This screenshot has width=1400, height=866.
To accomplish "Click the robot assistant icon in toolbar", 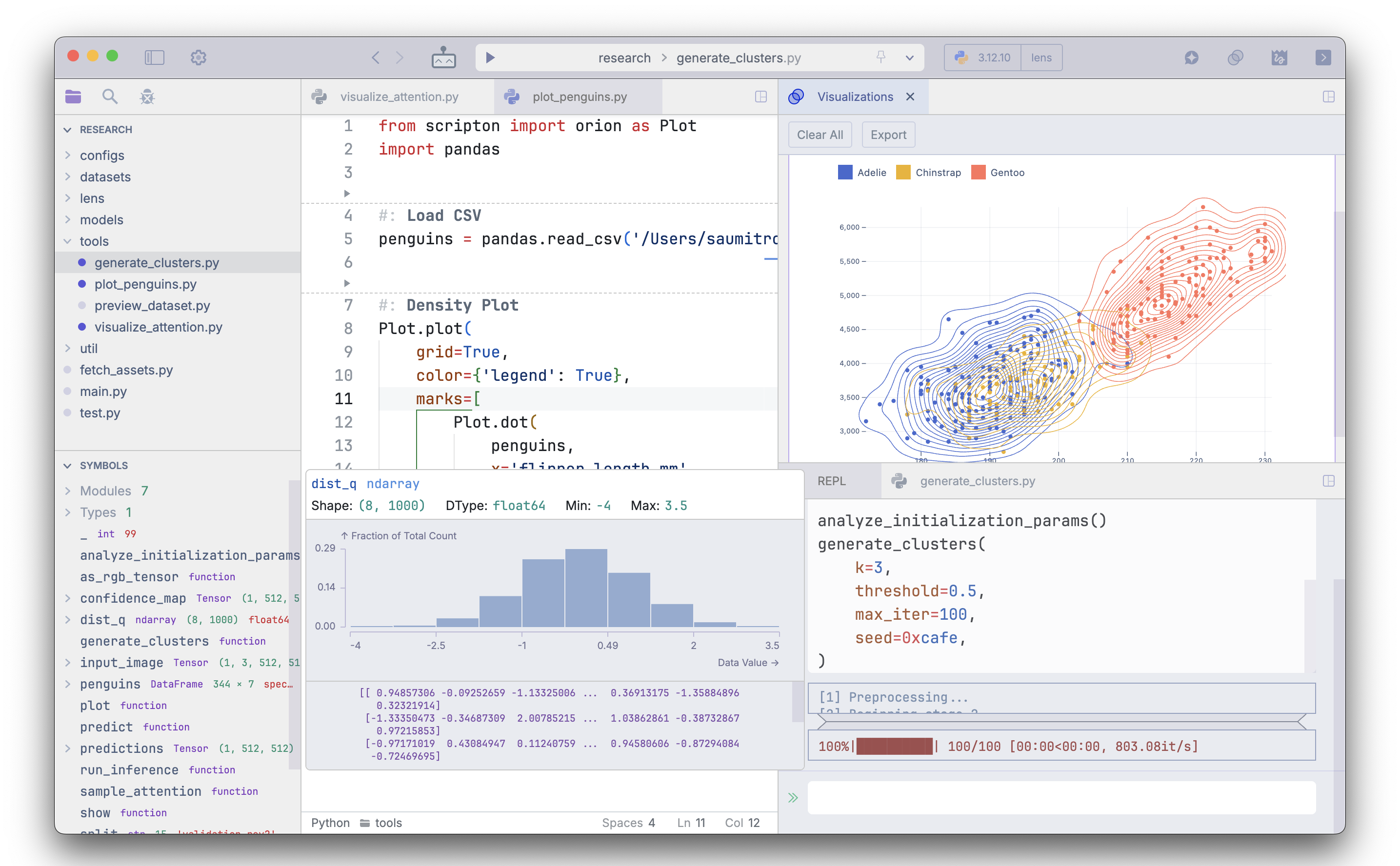I will point(443,57).
